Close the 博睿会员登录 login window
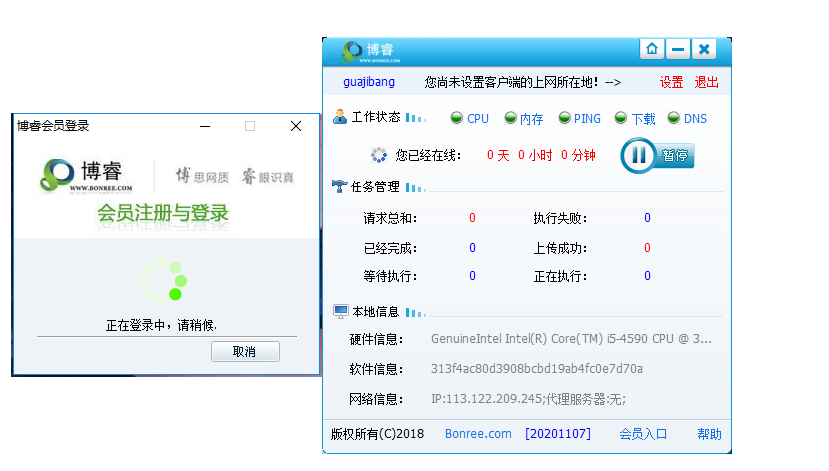The image size is (829, 471). click(x=296, y=126)
